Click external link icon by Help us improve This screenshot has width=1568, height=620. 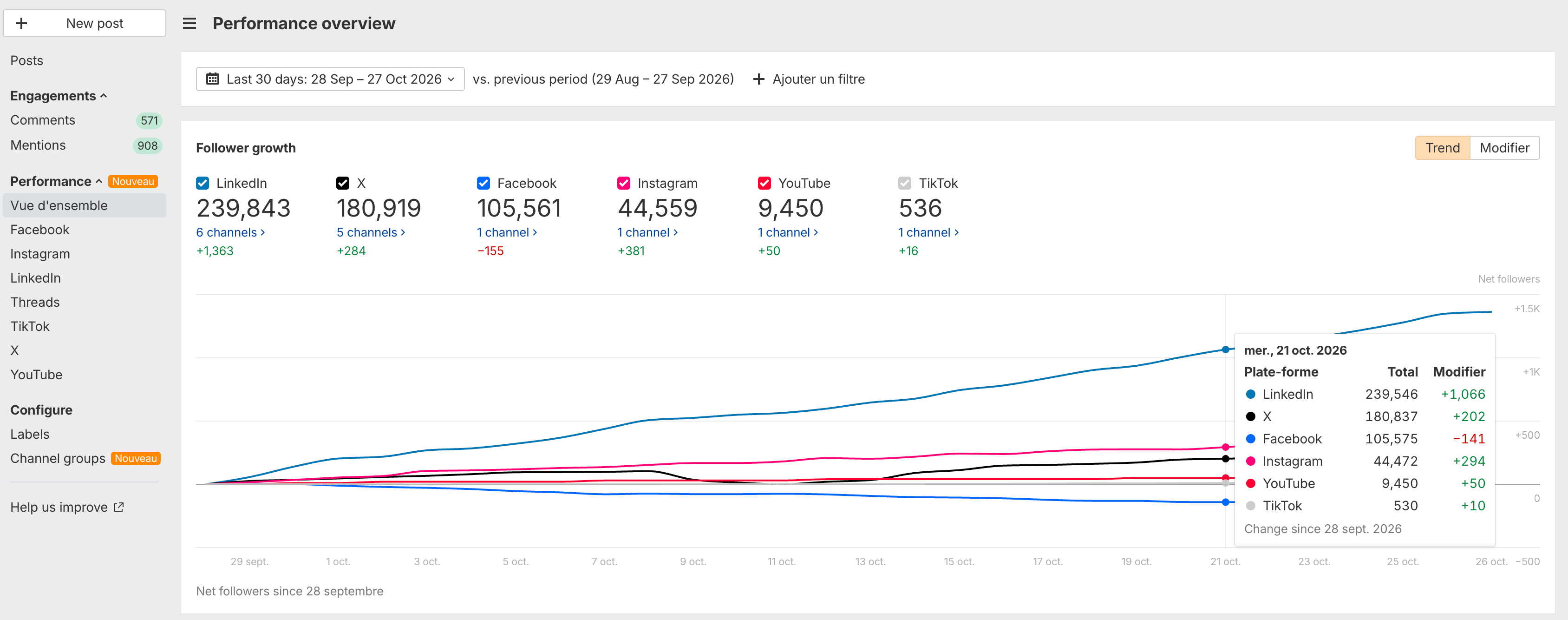(119, 507)
